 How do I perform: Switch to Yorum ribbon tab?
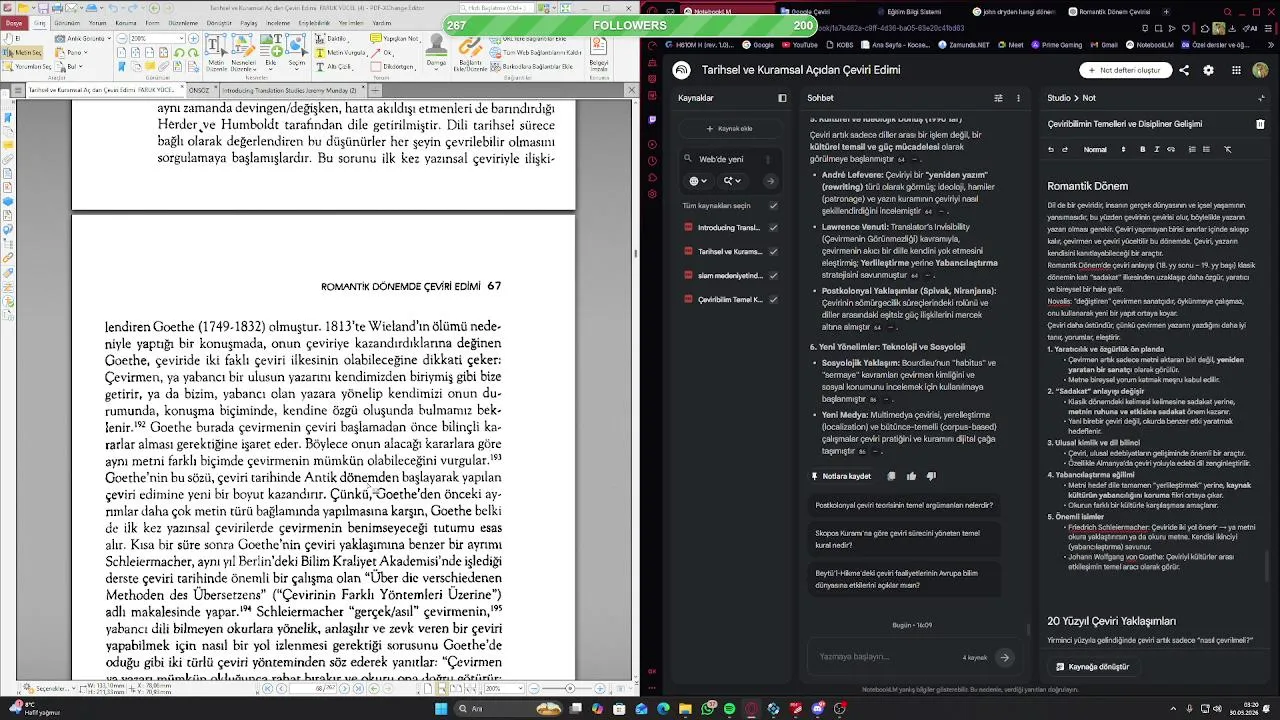pos(97,23)
